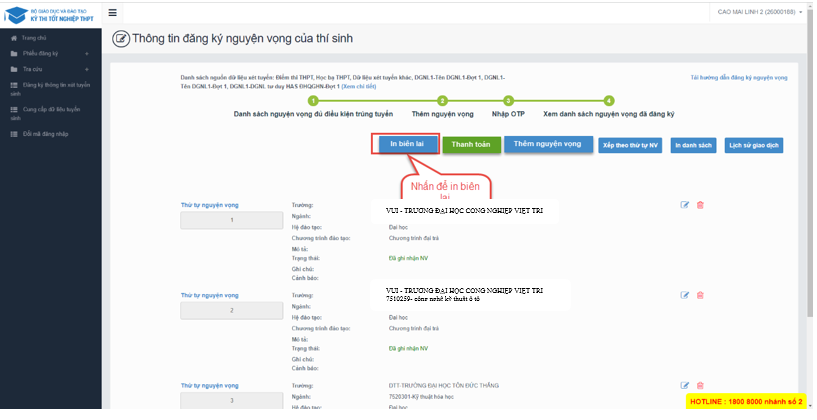Click the edit icon for nguyện vọng 2
This screenshot has width=817, height=420.
[685, 295]
